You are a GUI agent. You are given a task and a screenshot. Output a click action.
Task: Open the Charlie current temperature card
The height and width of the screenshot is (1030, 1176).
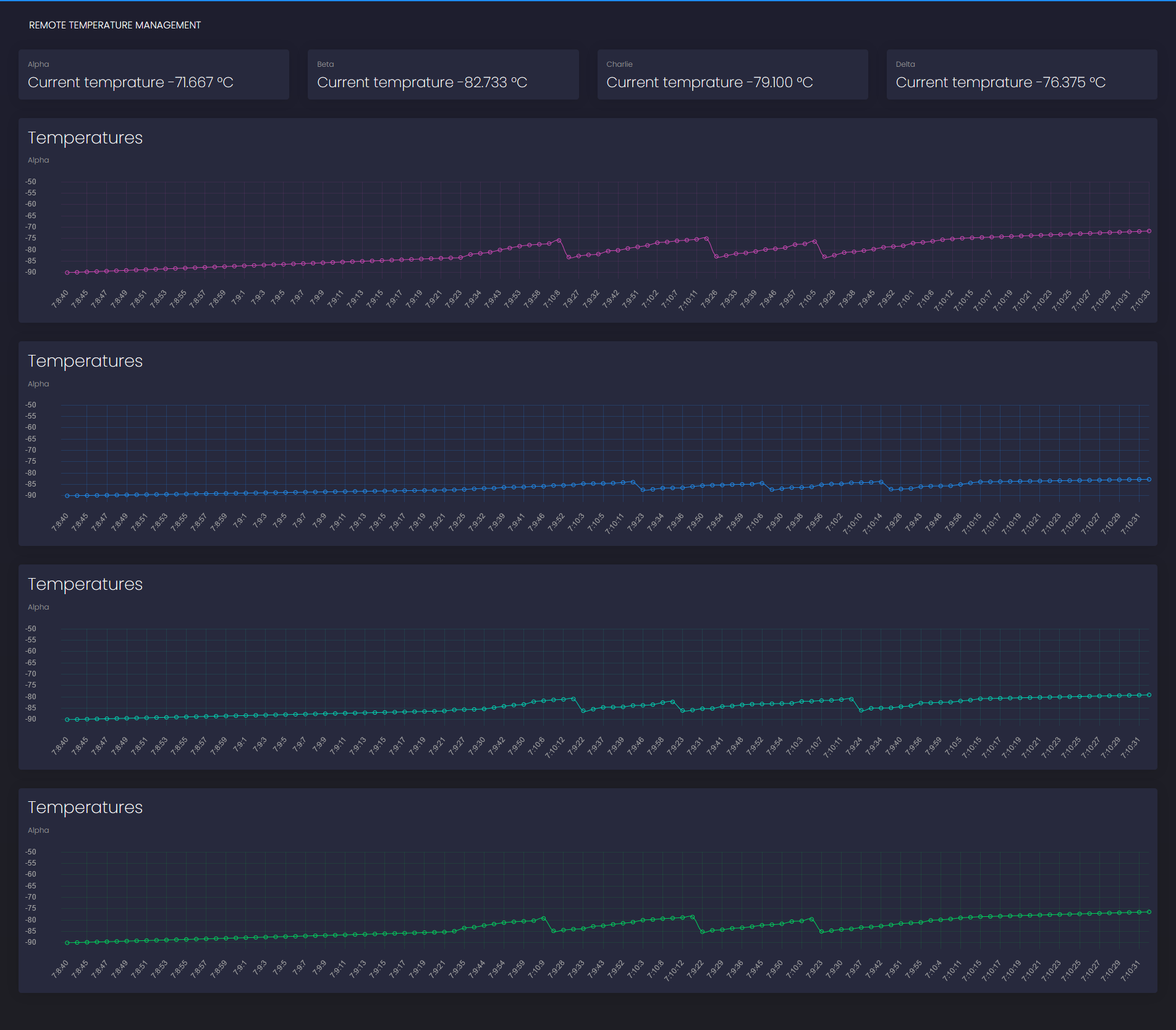[732, 75]
